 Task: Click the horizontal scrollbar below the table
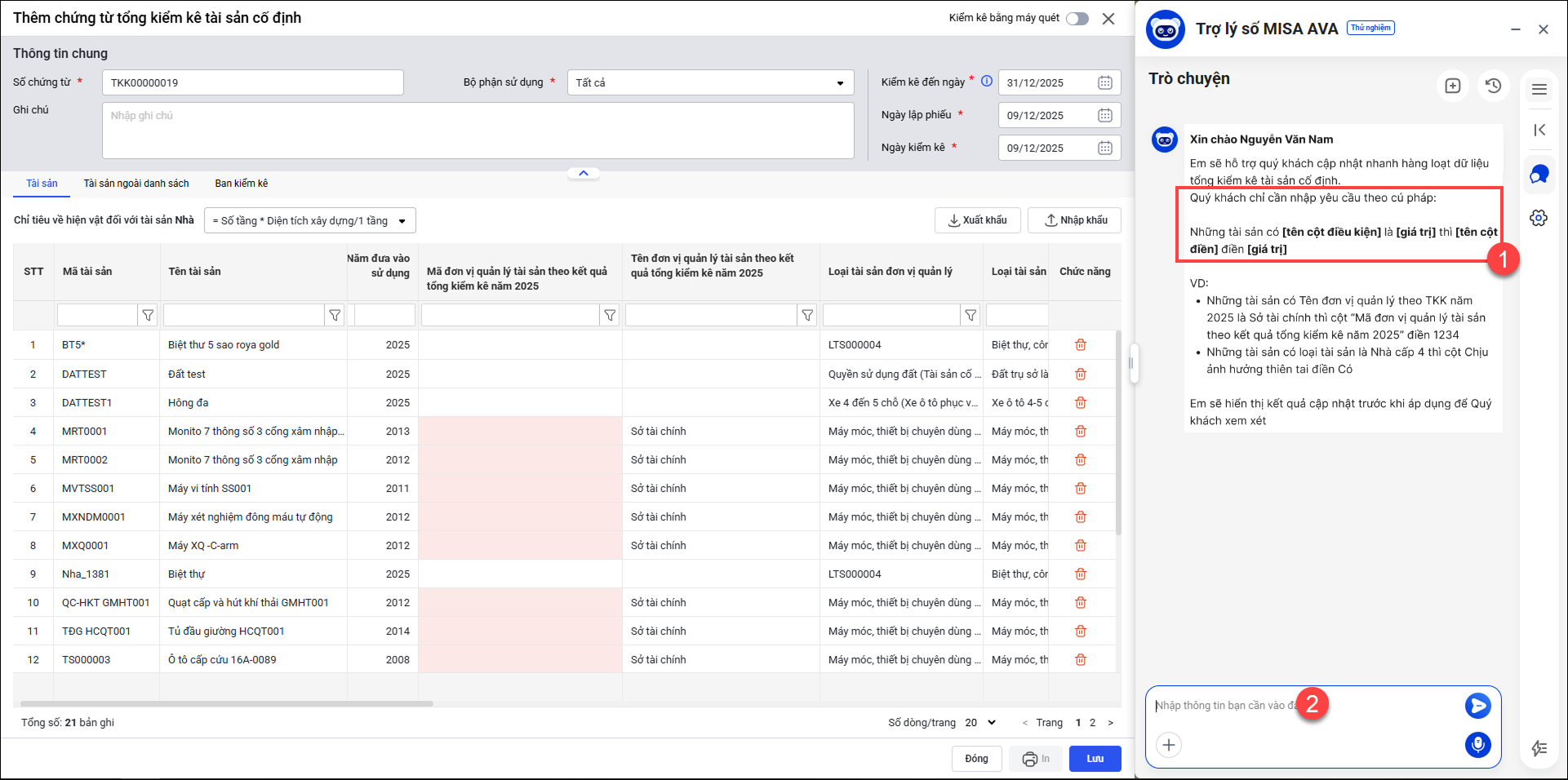(227, 703)
